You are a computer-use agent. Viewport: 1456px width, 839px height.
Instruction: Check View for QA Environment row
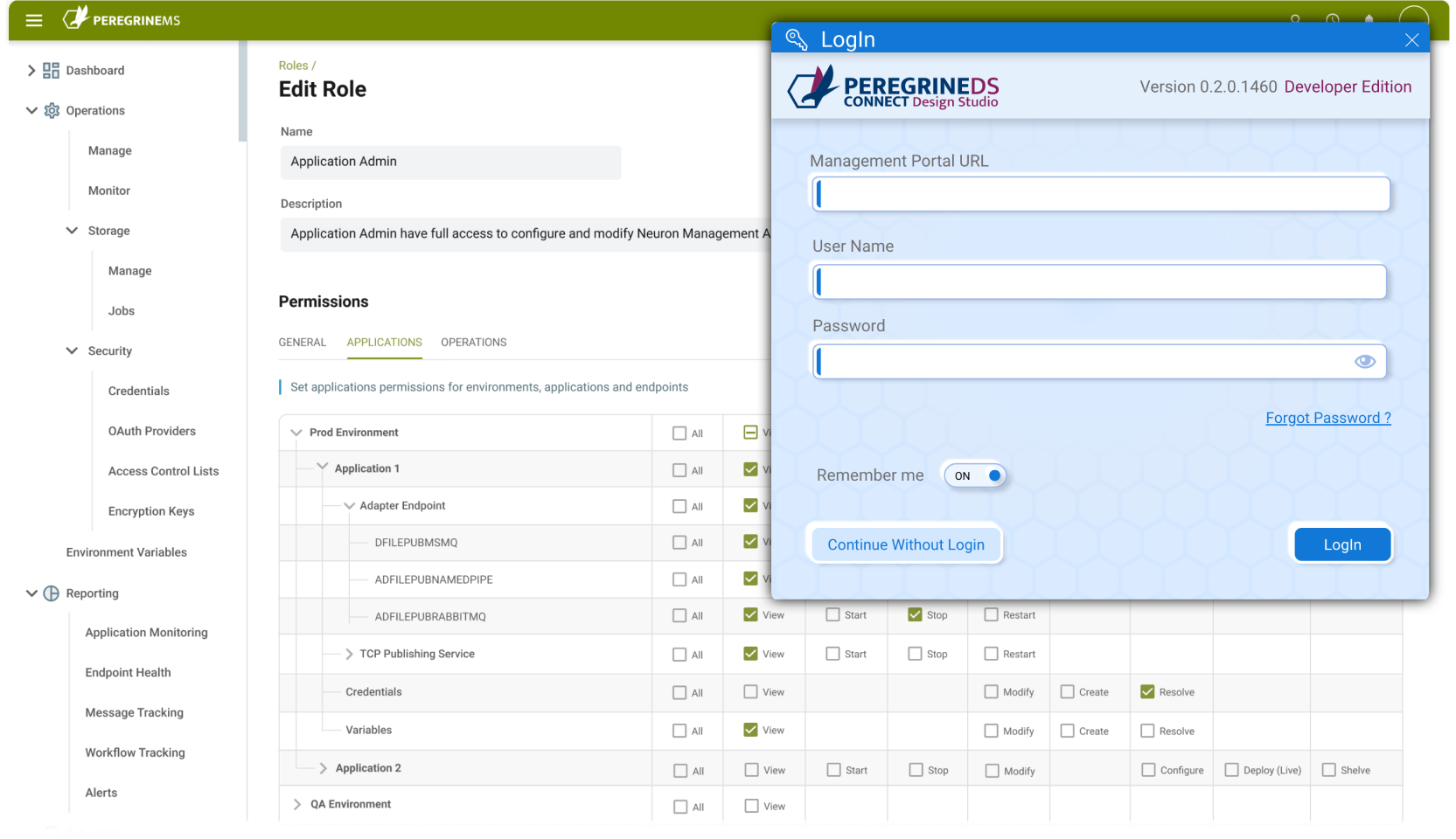click(x=751, y=806)
